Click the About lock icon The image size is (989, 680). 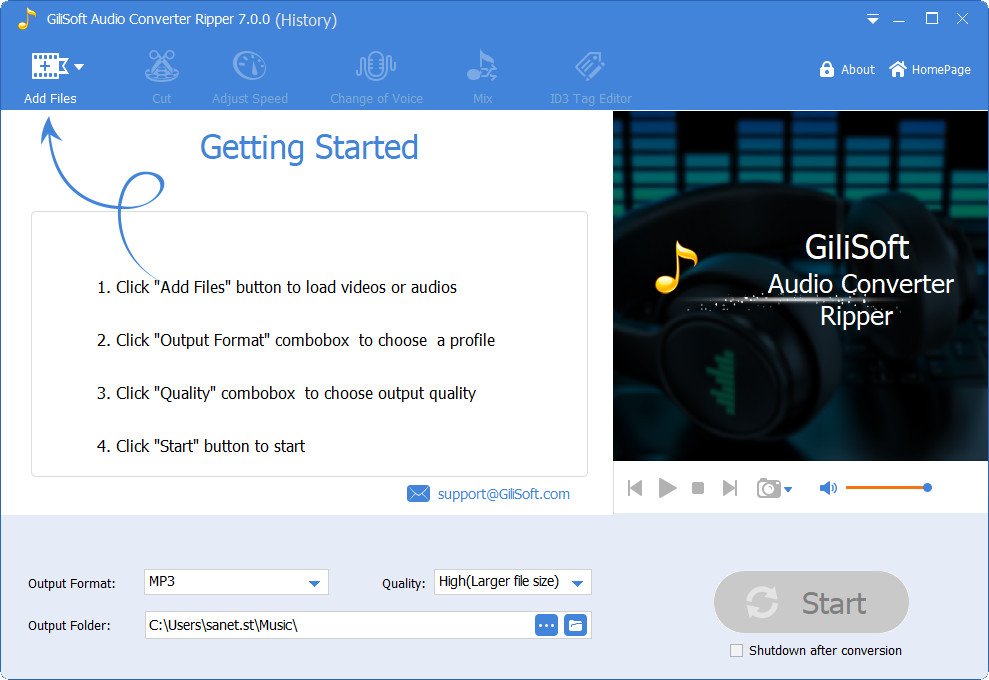(827, 70)
